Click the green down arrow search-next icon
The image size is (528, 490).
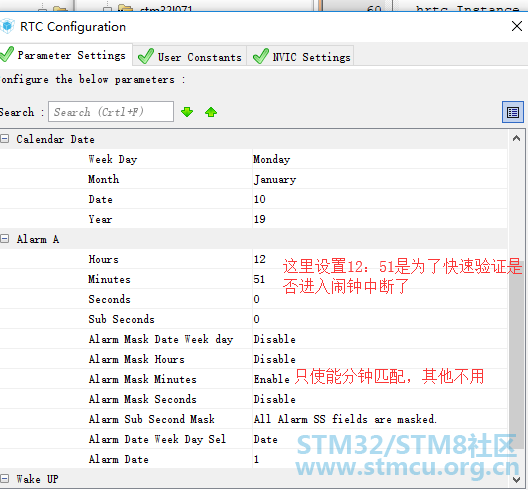click(x=187, y=112)
